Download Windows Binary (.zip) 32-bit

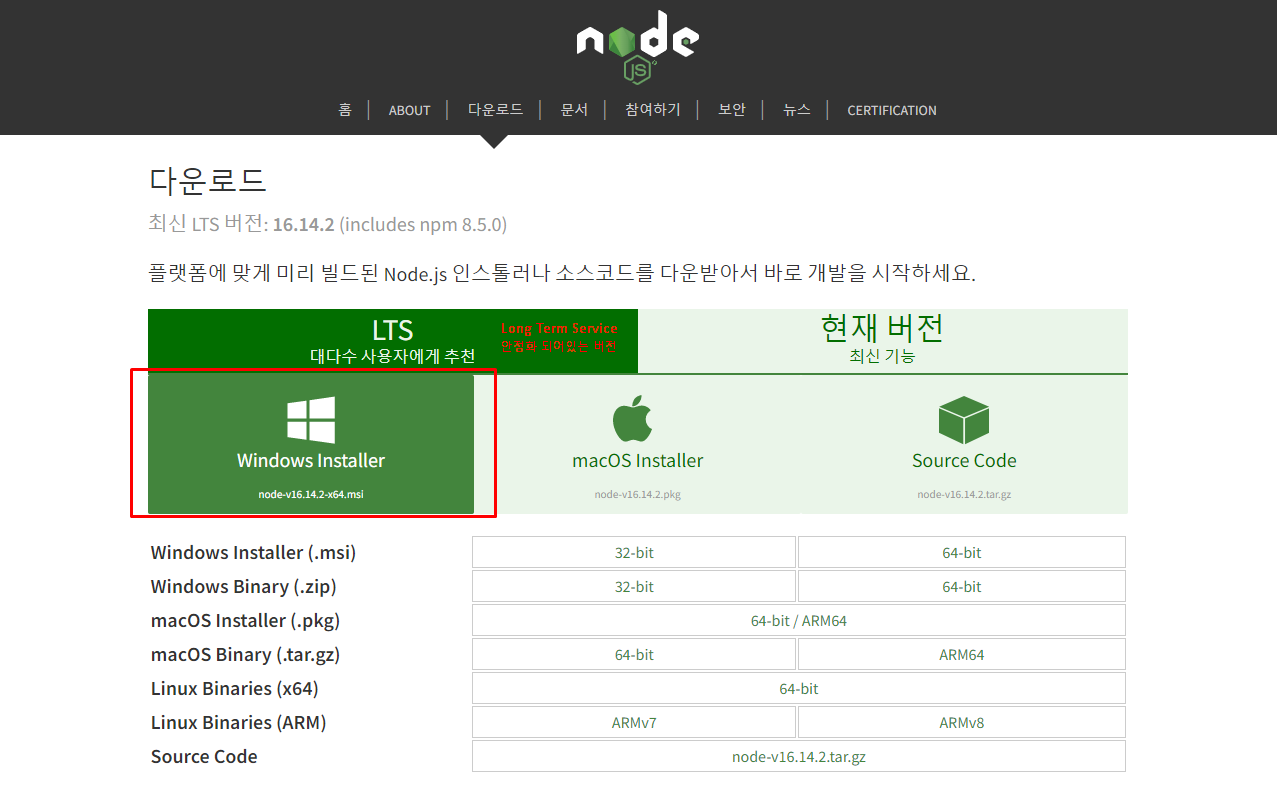point(634,586)
